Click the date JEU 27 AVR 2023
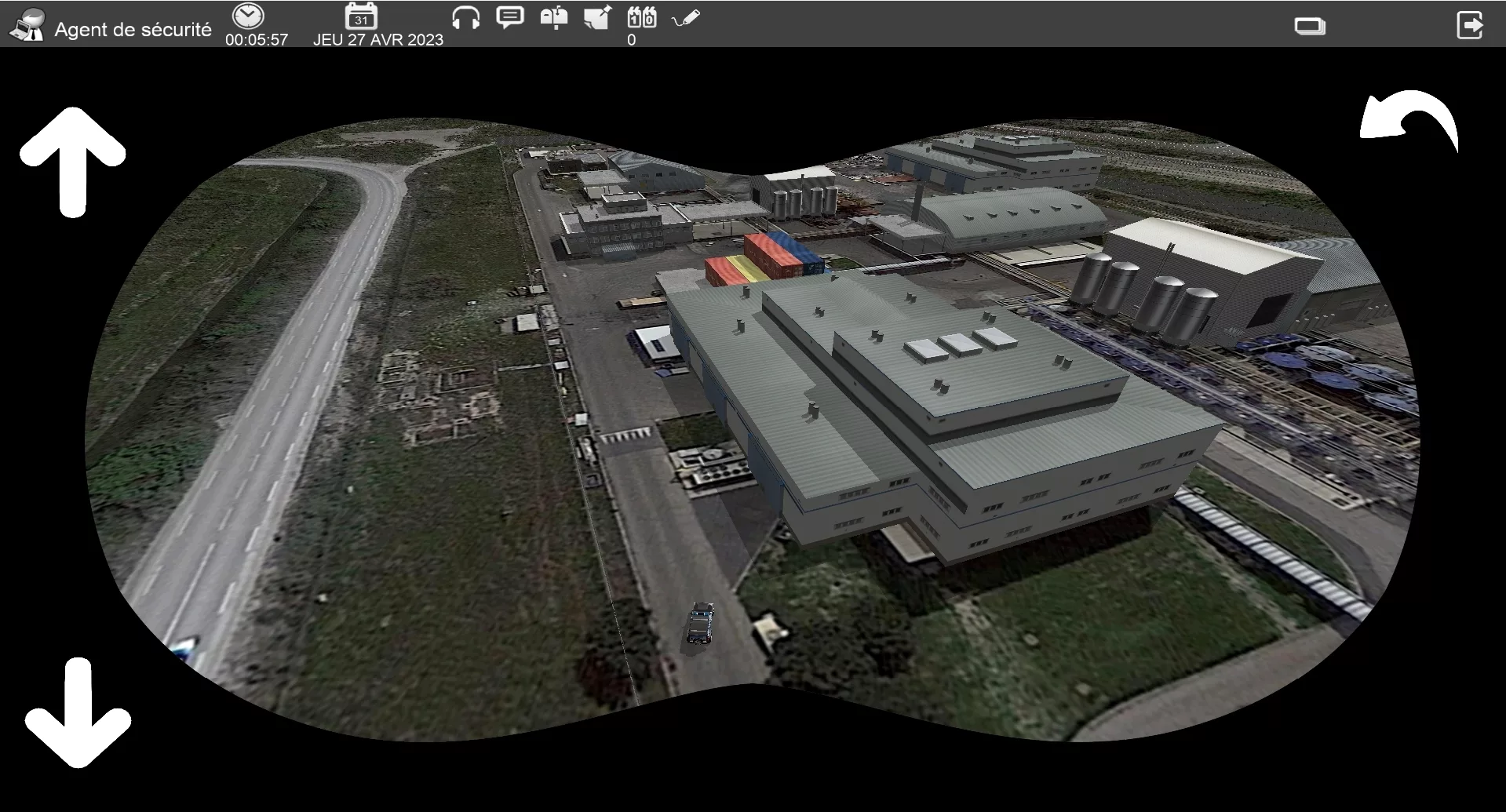The width and height of the screenshot is (1506, 812). (x=378, y=40)
